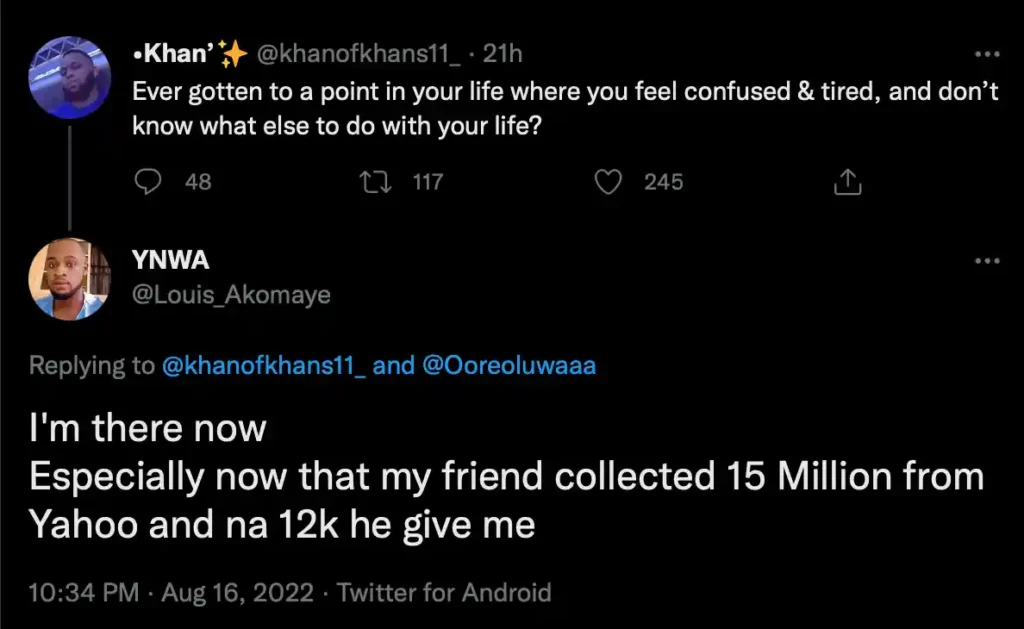
Task: Click @khanofkhans11_ in Replying to line
Action: click(264, 366)
